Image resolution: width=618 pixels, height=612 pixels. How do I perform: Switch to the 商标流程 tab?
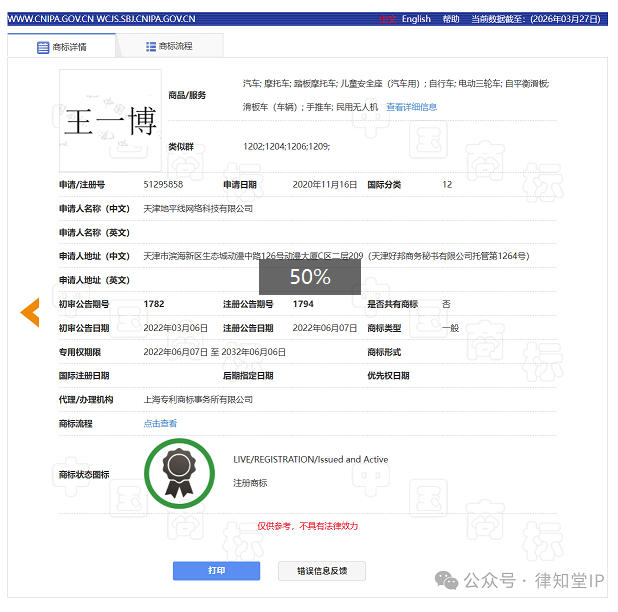click(169, 46)
